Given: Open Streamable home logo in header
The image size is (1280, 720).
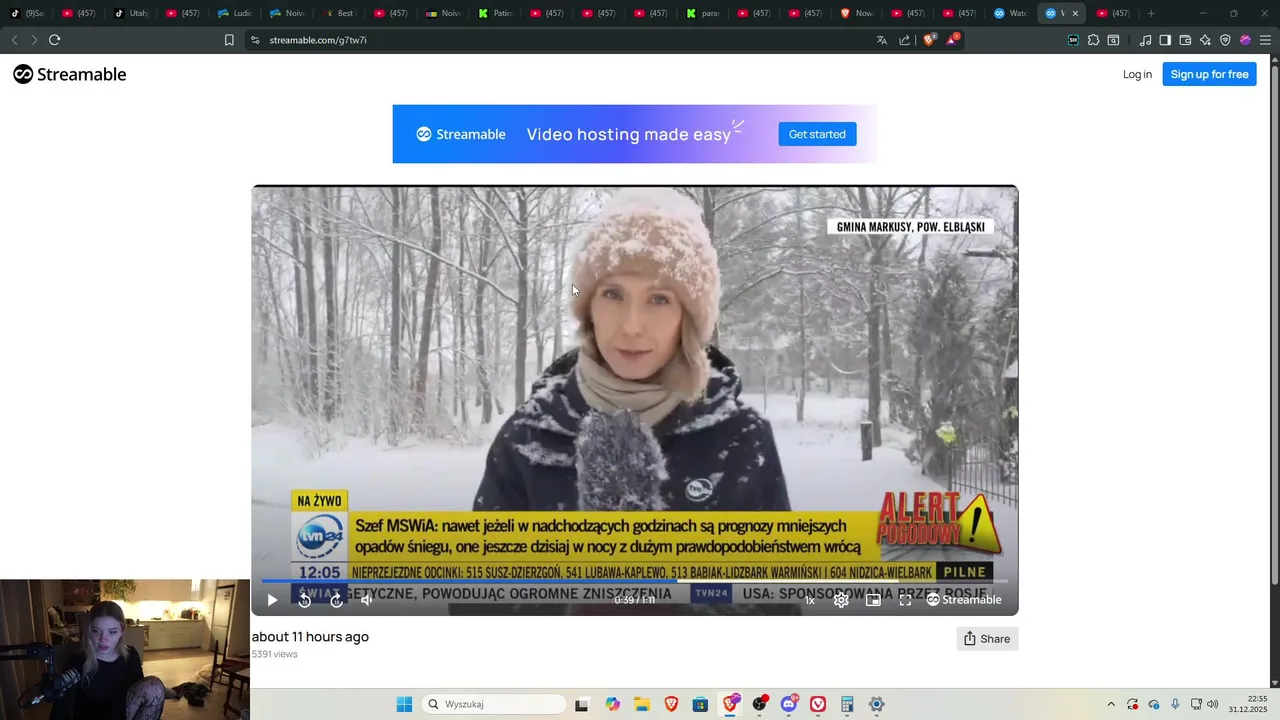Looking at the screenshot, I should 70,74.
